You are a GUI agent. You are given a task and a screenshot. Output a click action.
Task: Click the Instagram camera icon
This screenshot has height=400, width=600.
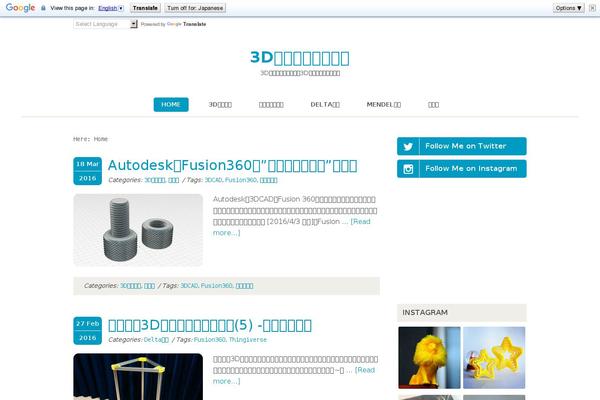[408, 169]
